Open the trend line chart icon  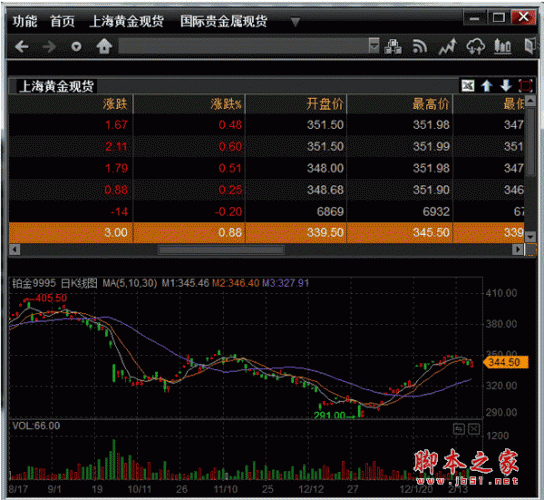point(448,46)
